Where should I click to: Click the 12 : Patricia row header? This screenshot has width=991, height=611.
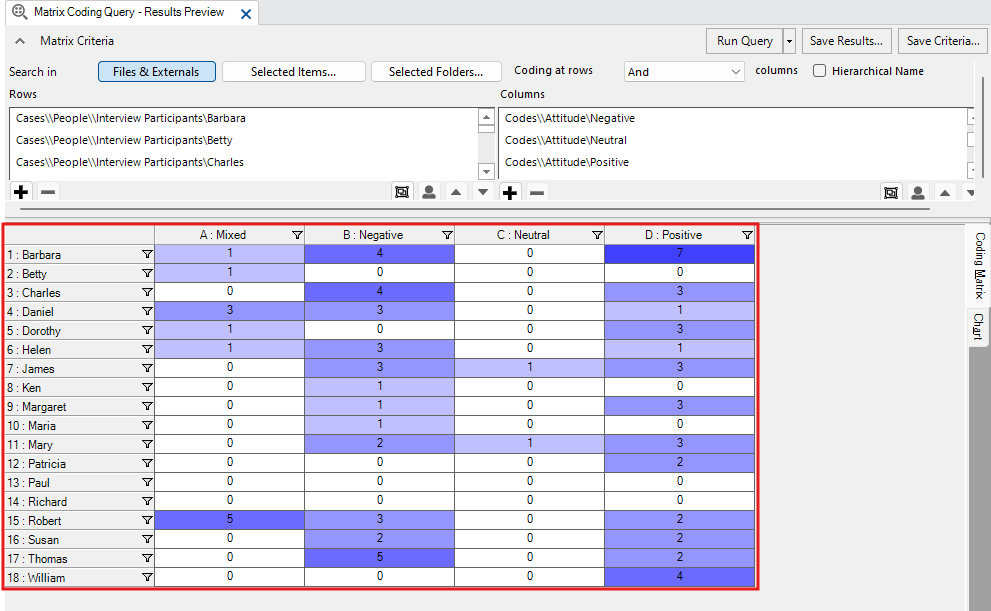(x=80, y=463)
